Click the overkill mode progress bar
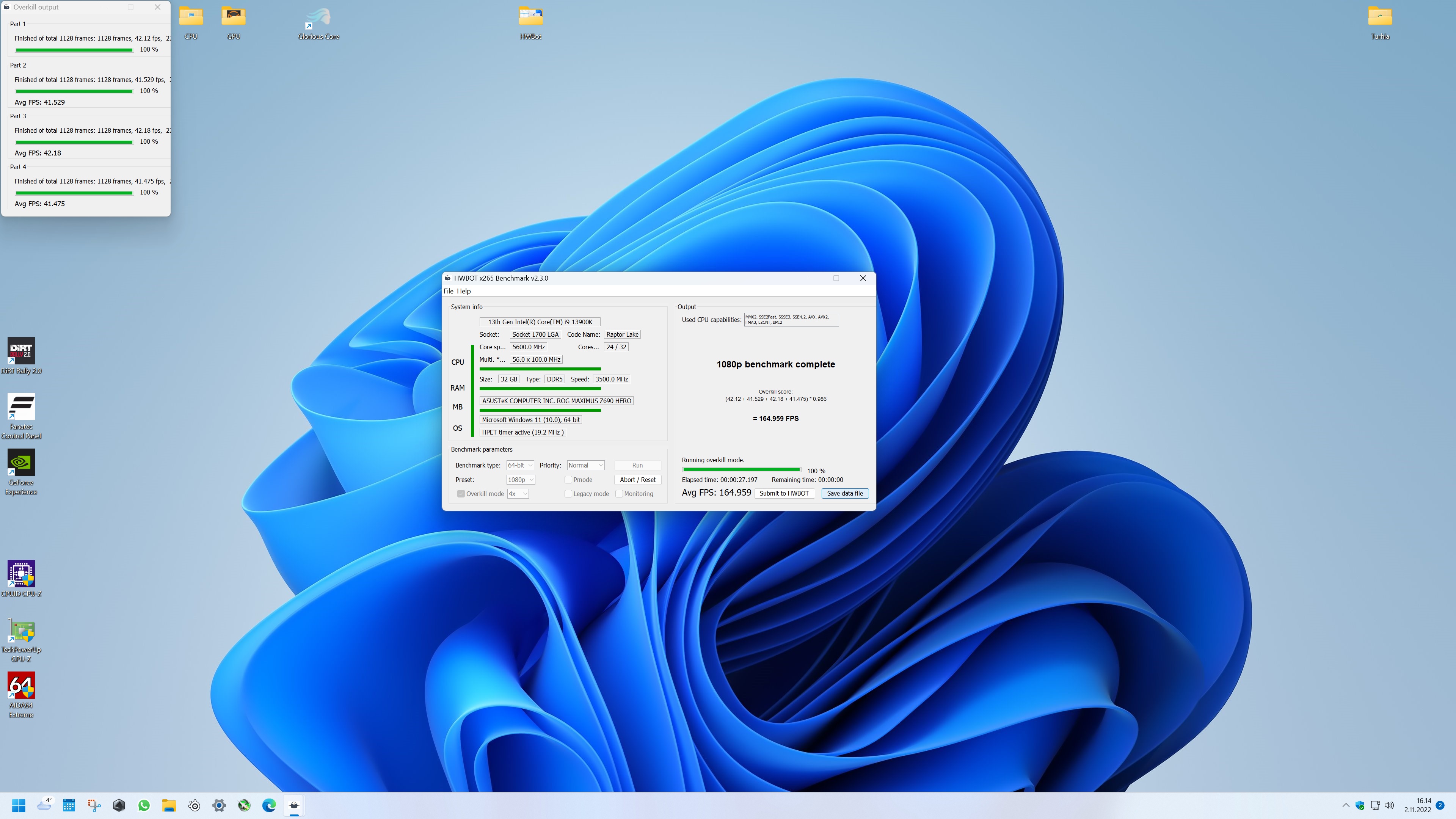Viewport: 1456px width, 819px height. 741,470
